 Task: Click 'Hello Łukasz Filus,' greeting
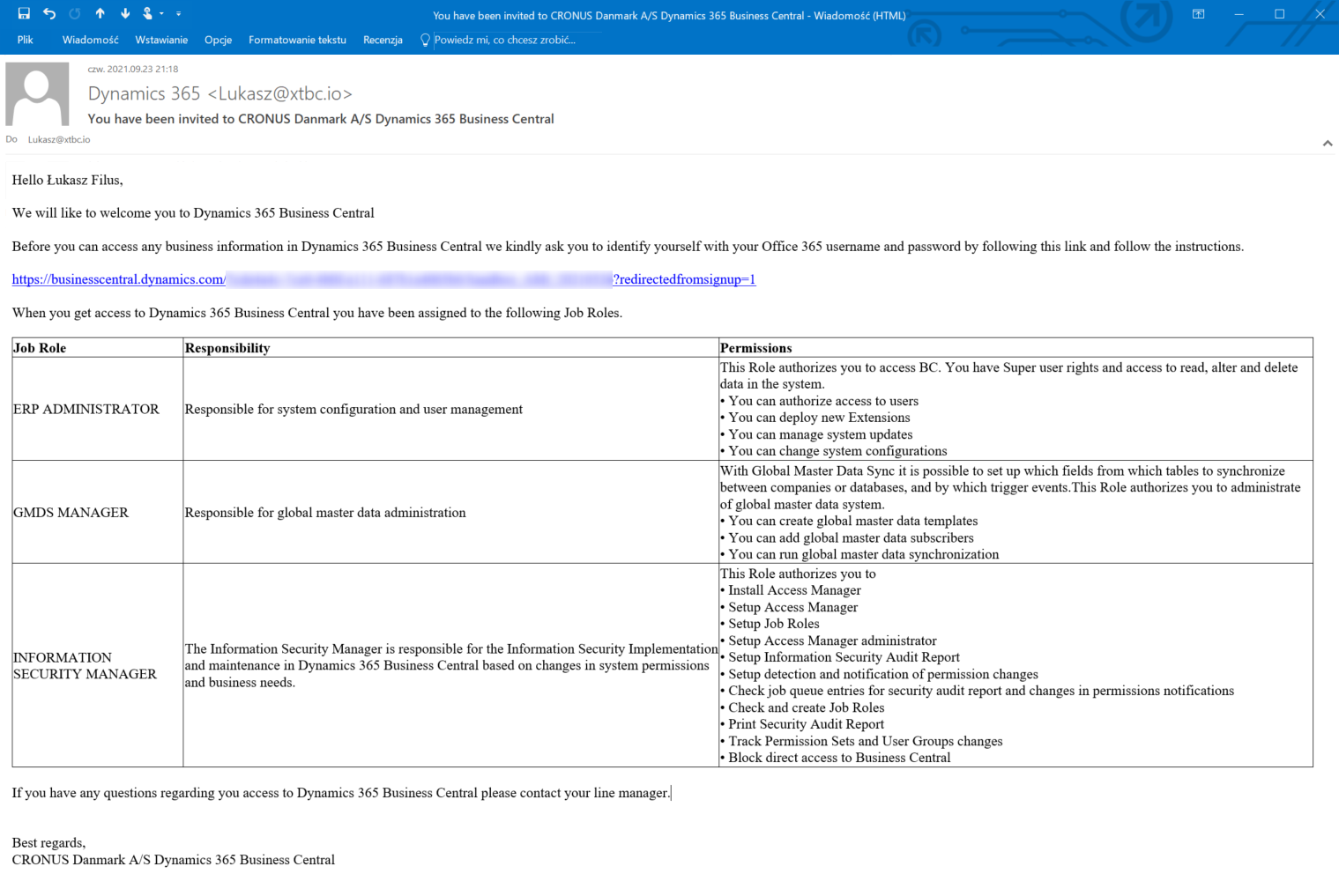67,180
